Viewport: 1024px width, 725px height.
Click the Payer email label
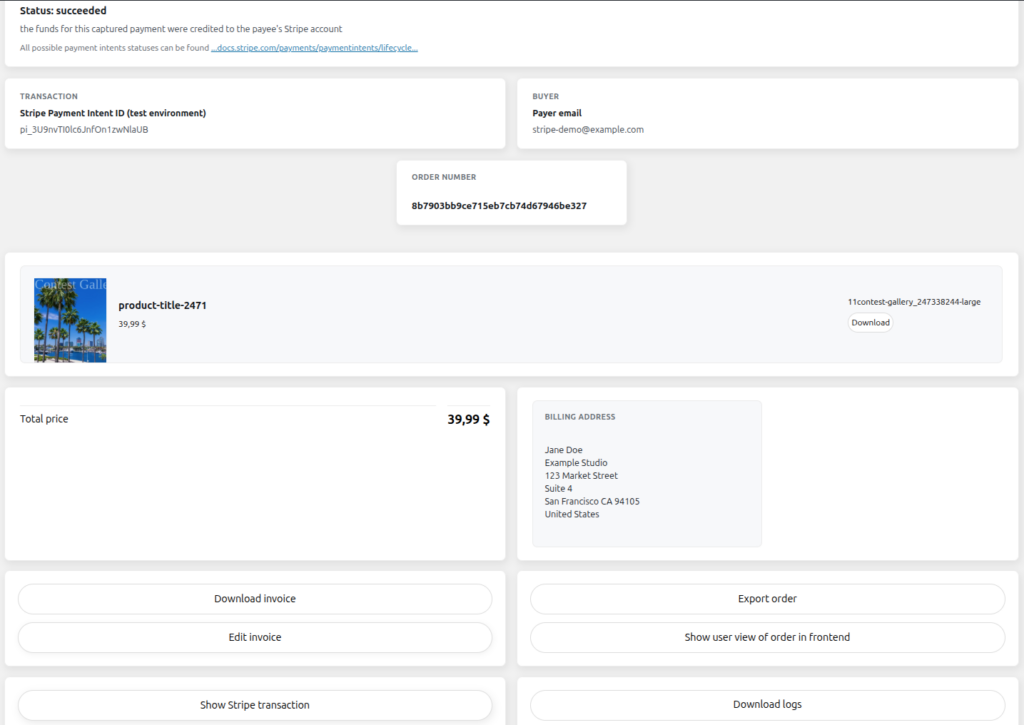(x=556, y=113)
